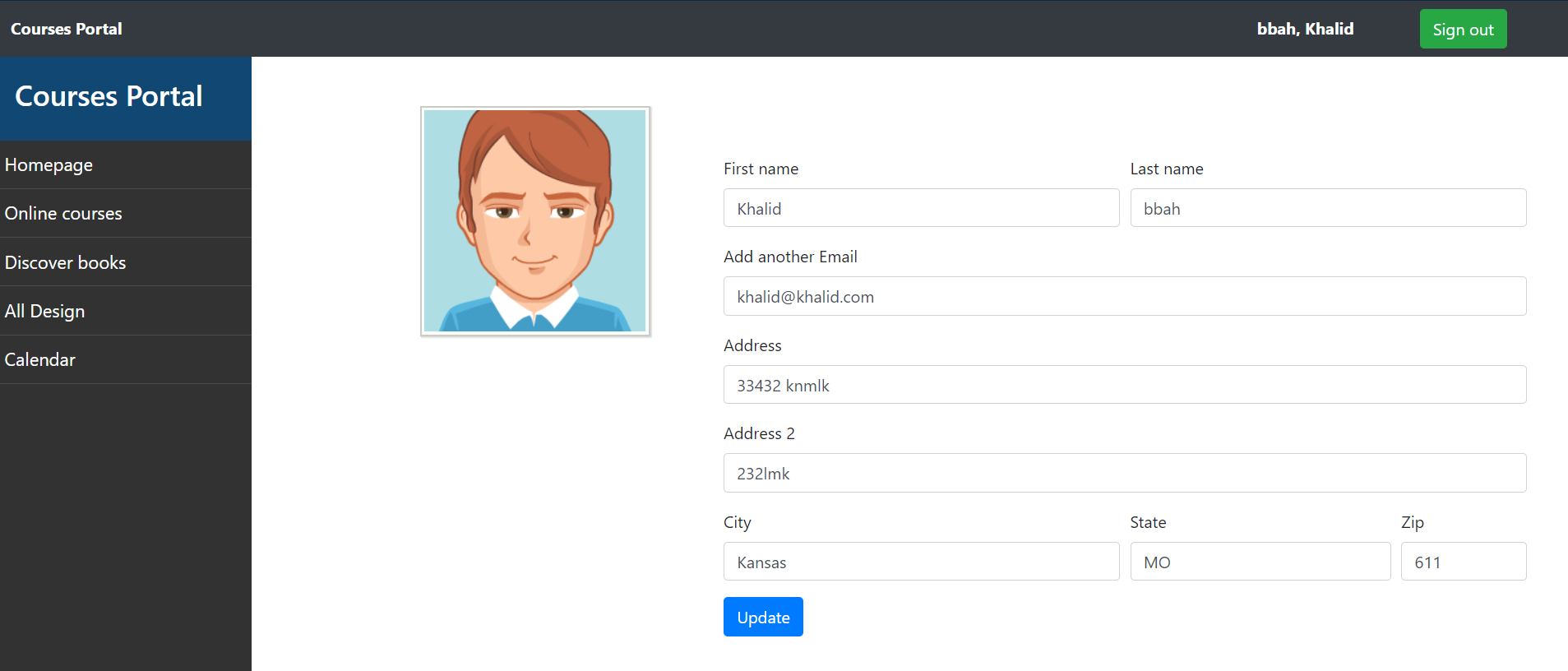Select the City field containing Kansas
1568x671 pixels.
pos(921,562)
